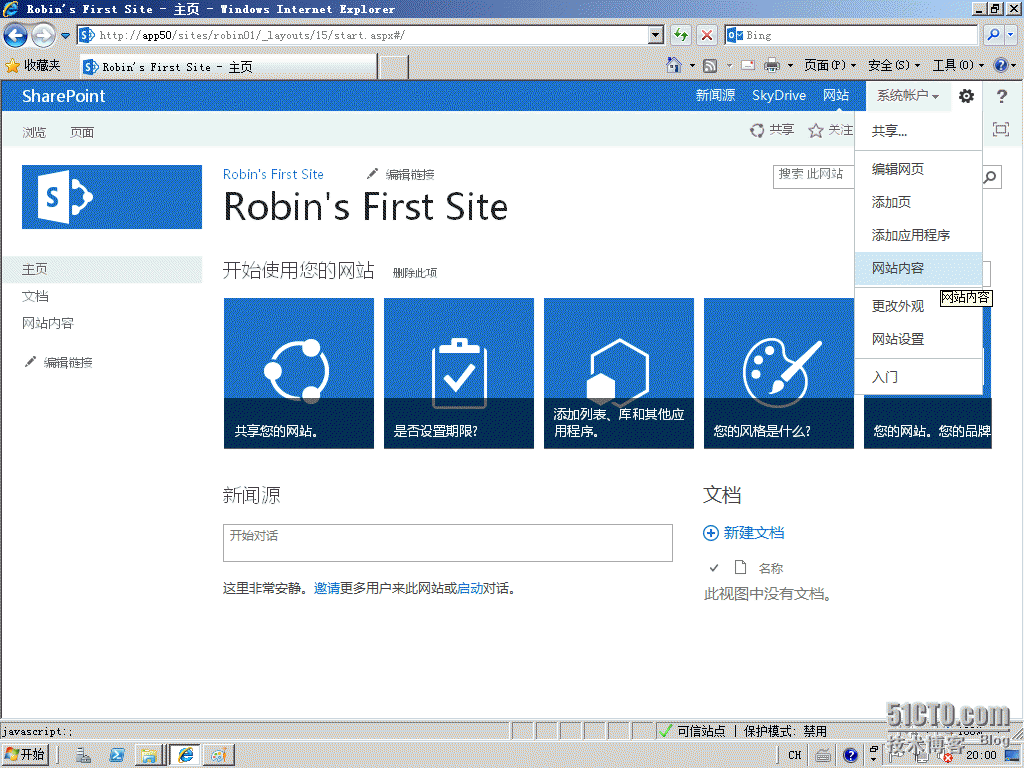Click the 共享 button in ribbon row
The height and width of the screenshot is (768, 1024).
click(x=772, y=130)
